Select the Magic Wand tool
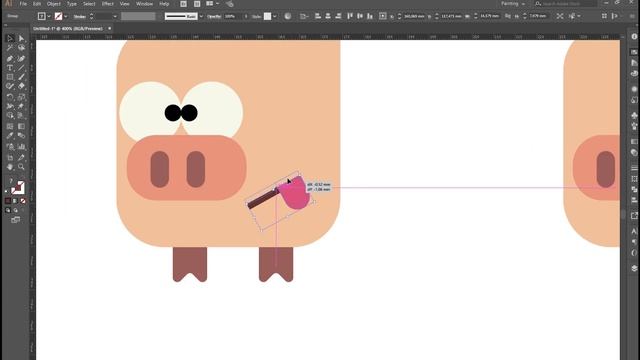This screenshot has width=640, height=360. point(10,48)
